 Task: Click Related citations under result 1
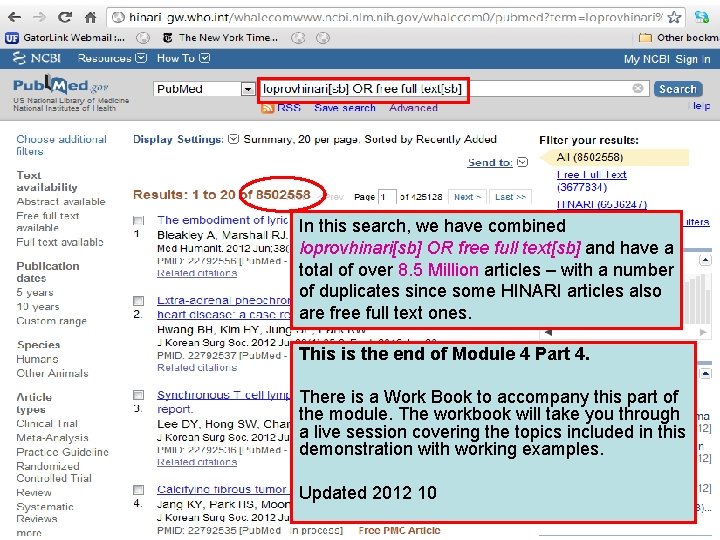197,273
